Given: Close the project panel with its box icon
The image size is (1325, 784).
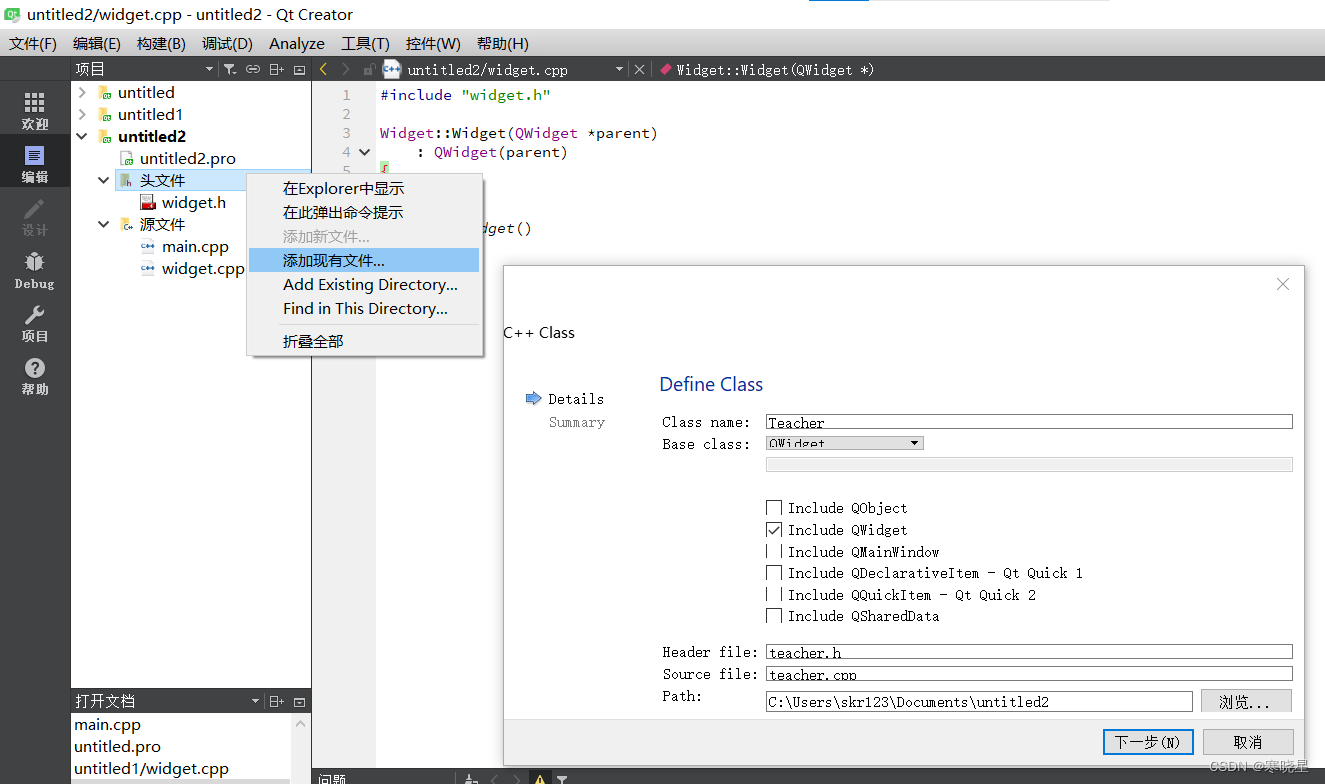Looking at the screenshot, I should 299,69.
